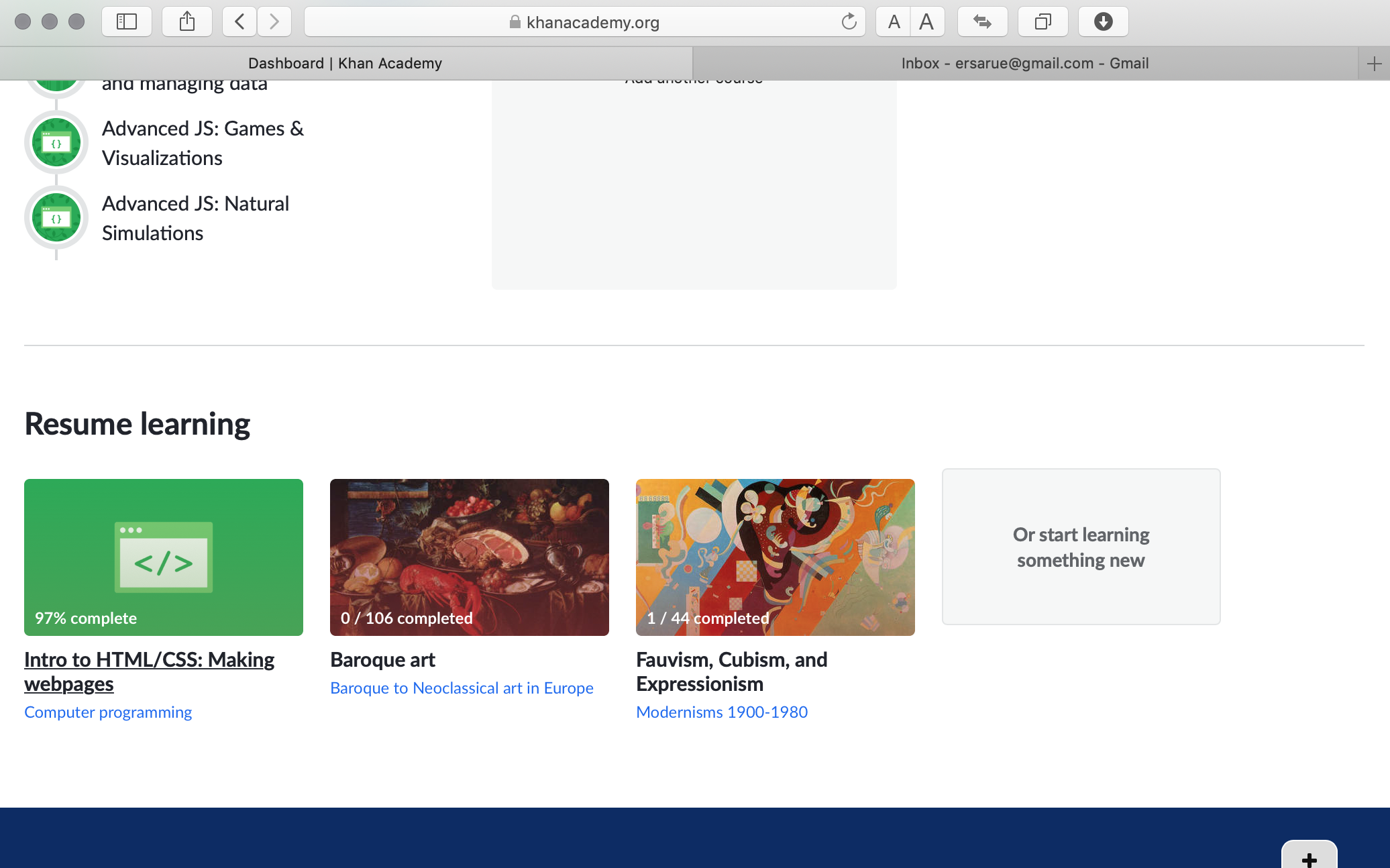The width and height of the screenshot is (1390, 868).
Task: Click the 1 / 44 completed label
Action: [708, 618]
